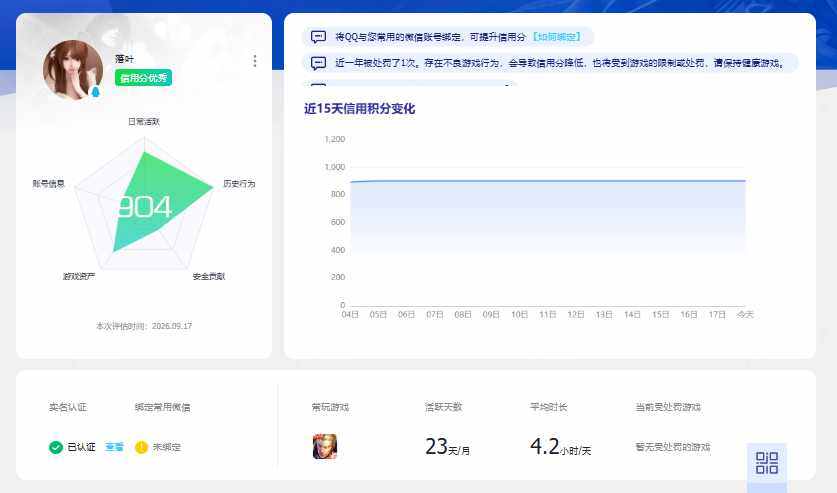Click the 800 y-axis label
The width and height of the screenshot is (837, 493).
pos(338,194)
